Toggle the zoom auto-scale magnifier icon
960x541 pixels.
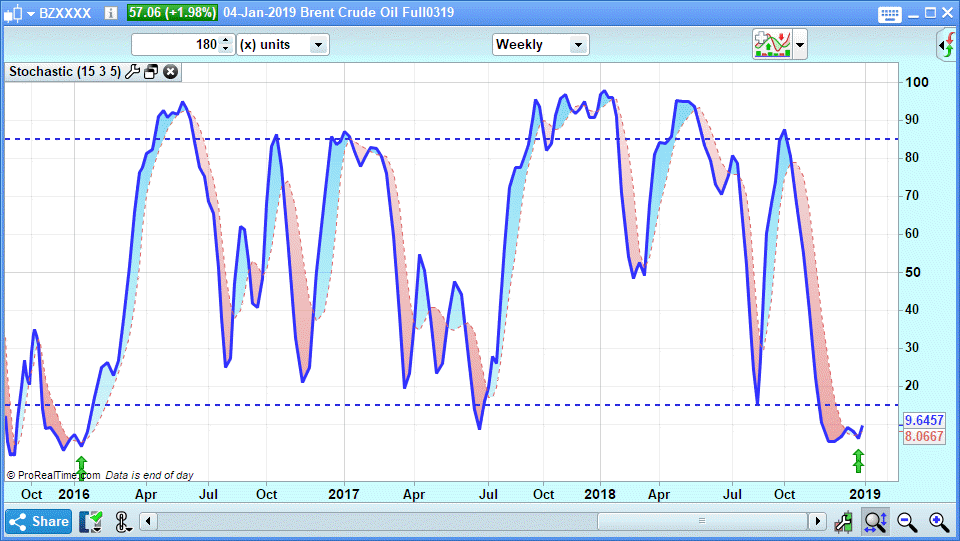[876, 522]
